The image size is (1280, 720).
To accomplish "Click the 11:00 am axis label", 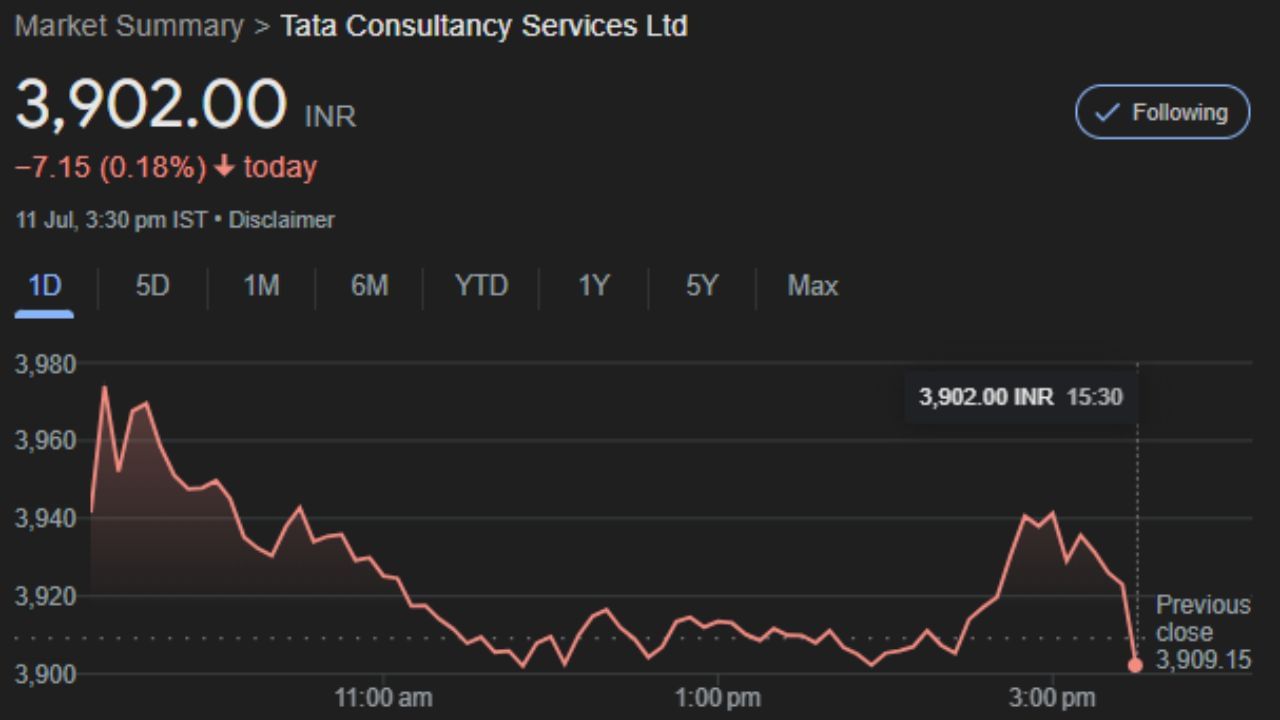I will [x=384, y=697].
